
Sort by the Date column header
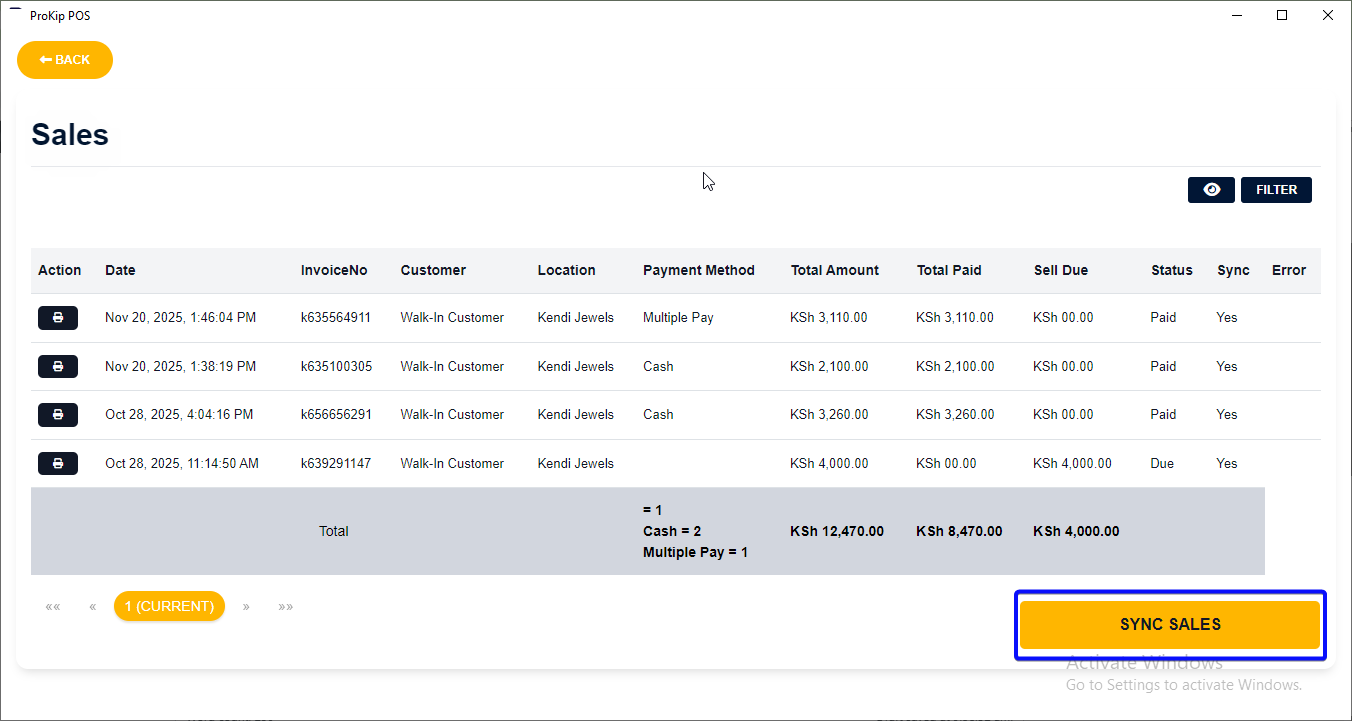click(x=120, y=270)
